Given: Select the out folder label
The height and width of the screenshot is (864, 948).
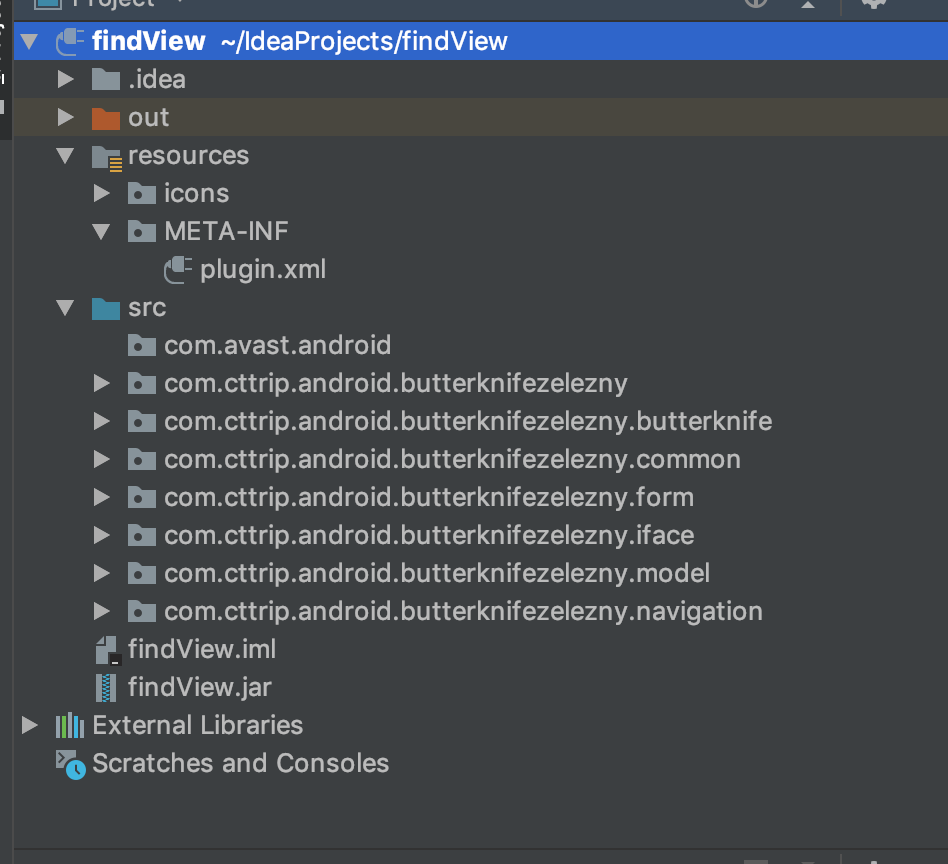Looking at the screenshot, I should pyautogui.click(x=149, y=117).
